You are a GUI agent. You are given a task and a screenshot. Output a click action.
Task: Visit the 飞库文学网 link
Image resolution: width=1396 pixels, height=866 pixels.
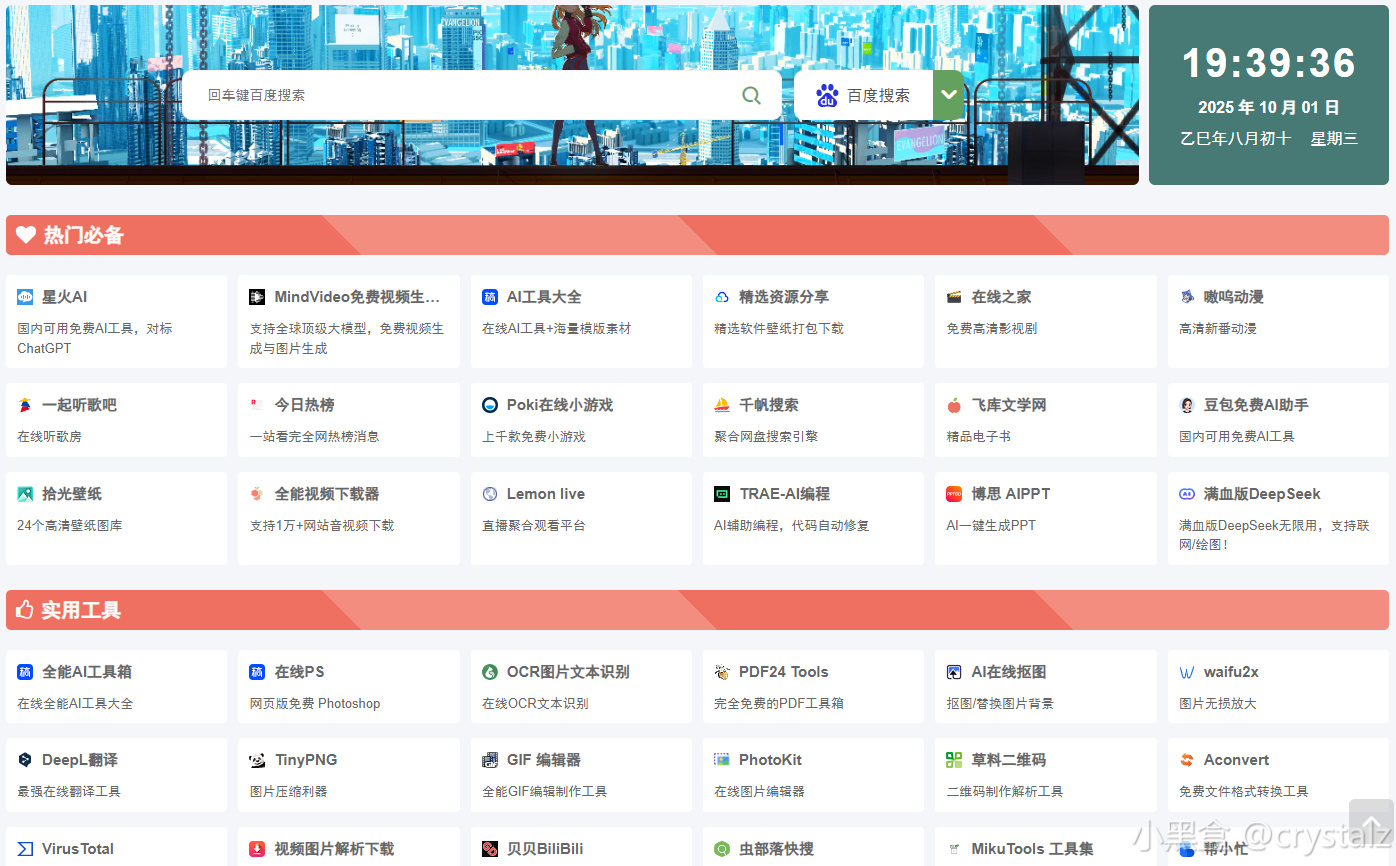point(1009,405)
